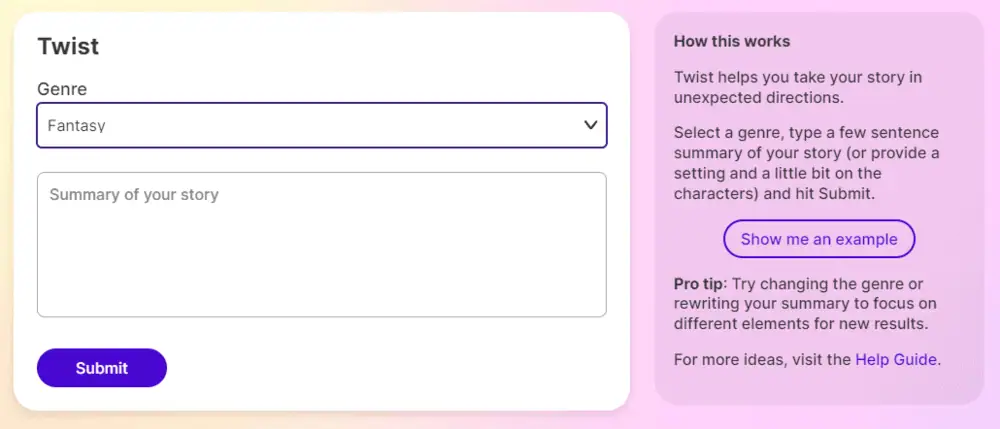Screen dimensions: 1000x429
Task: Click the Show me an example button
Action: click(x=819, y=239)
